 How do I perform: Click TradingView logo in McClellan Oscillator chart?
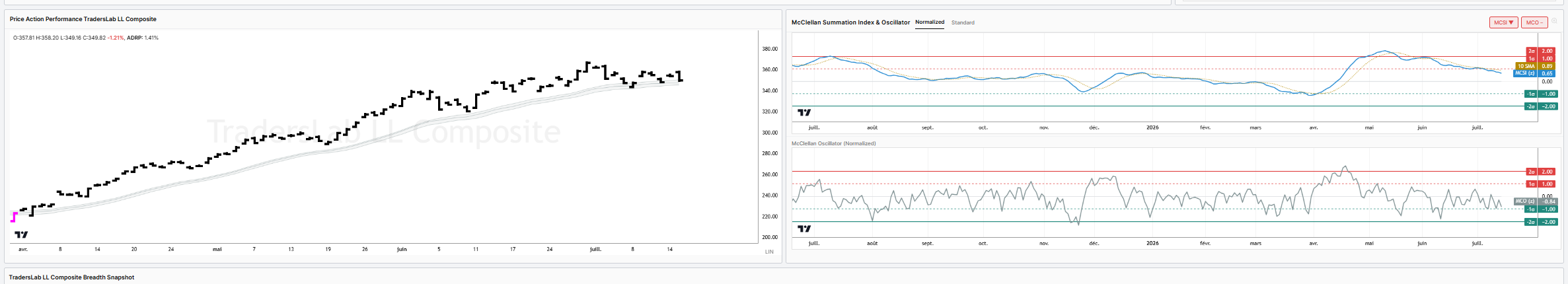(804, 229)
